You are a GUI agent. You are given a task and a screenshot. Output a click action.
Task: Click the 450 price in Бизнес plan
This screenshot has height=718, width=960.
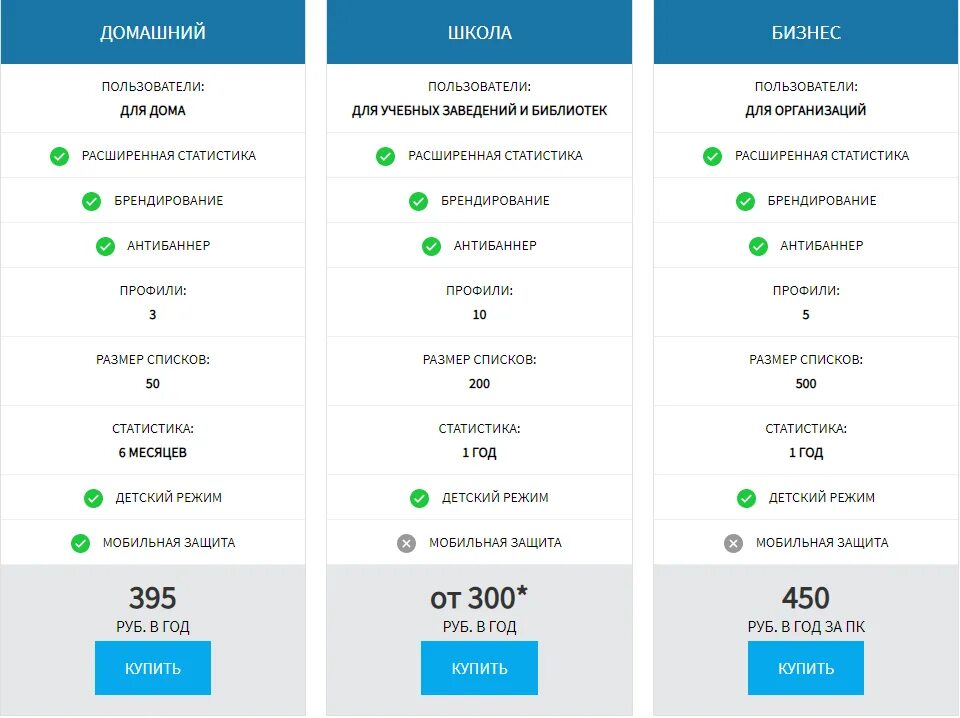[806, 598]
